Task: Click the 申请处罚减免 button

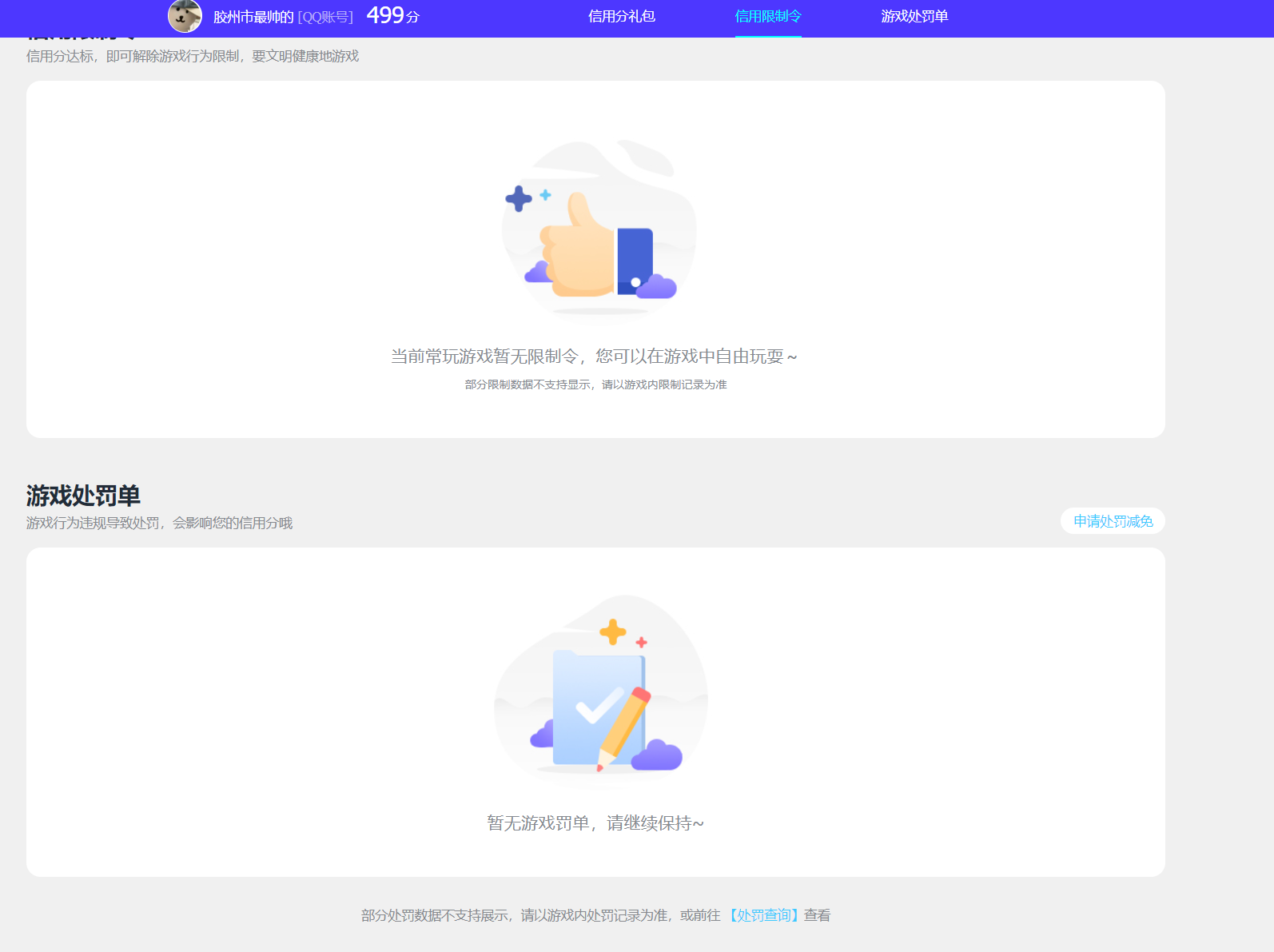Action: tap(1113, 521)
